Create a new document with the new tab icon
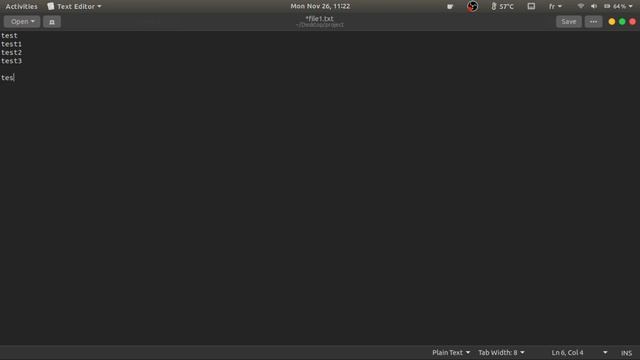This screenshot has width=640, height=360. click(x=52, y=22)
